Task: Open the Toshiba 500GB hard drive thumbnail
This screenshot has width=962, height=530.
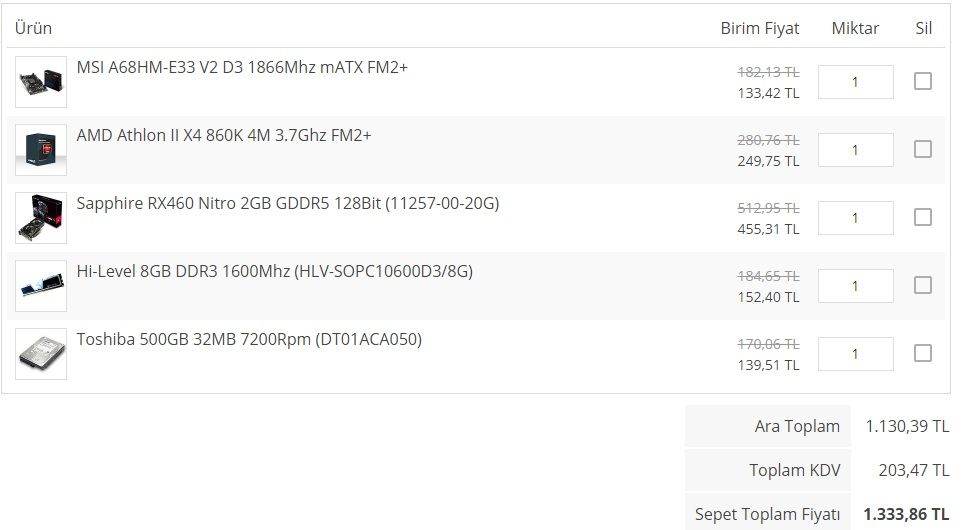Action: 41,355
